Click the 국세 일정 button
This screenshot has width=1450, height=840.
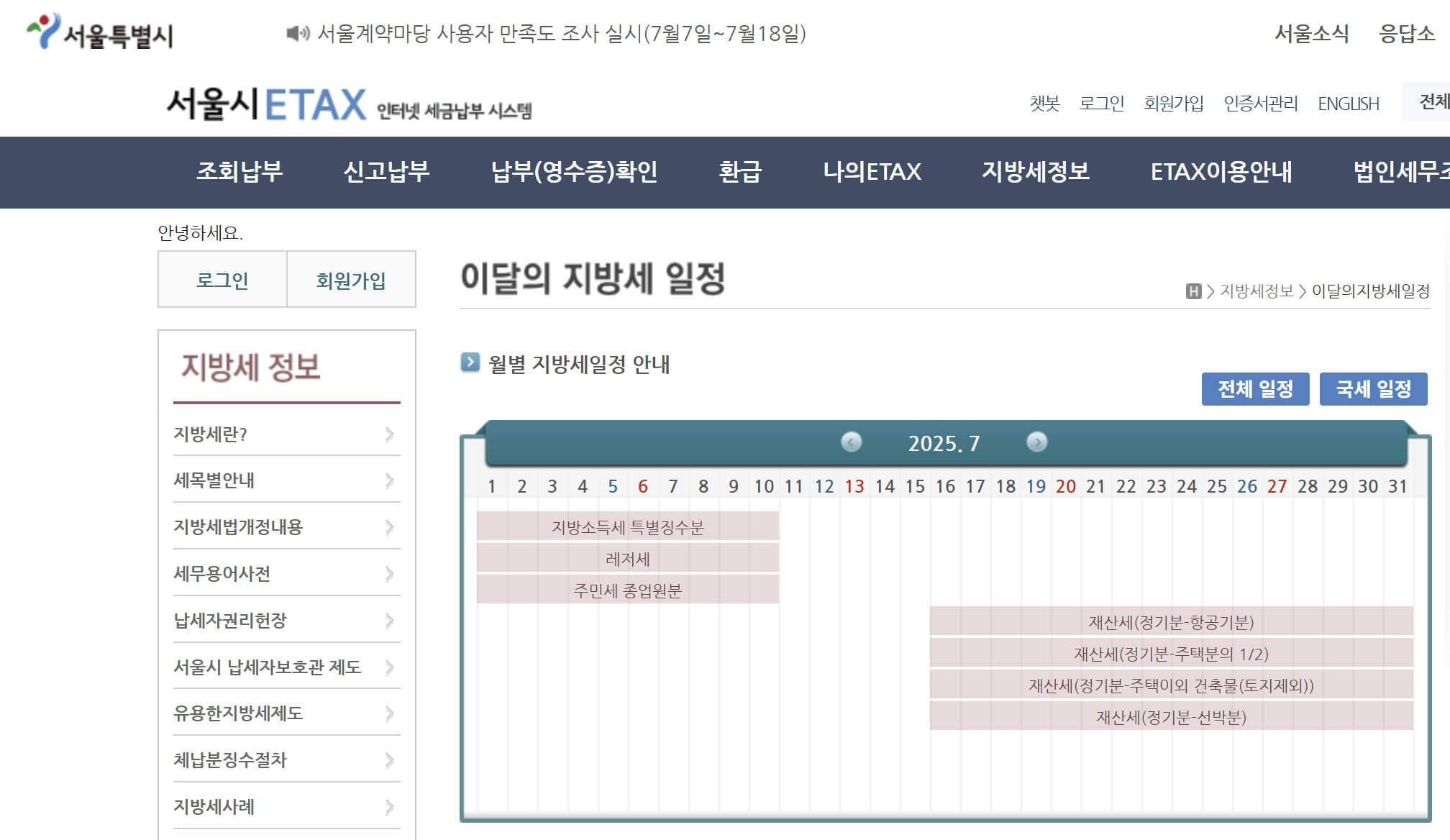1374,388
